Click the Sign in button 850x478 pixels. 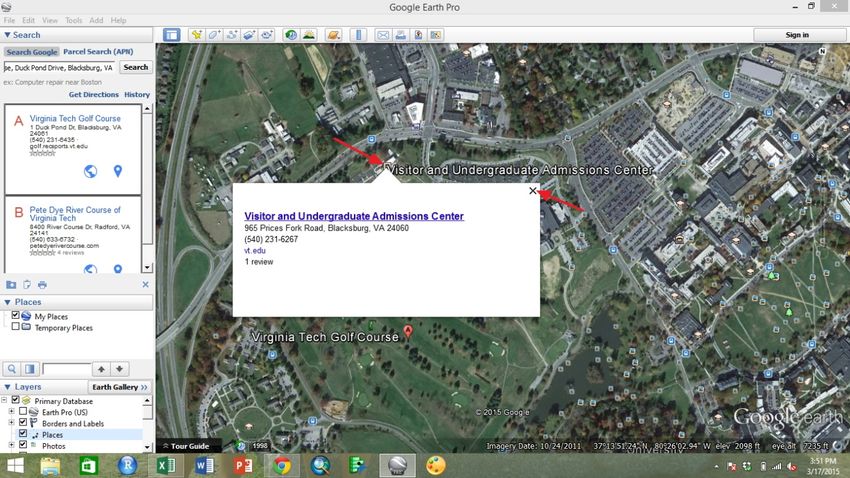[797, 35]
